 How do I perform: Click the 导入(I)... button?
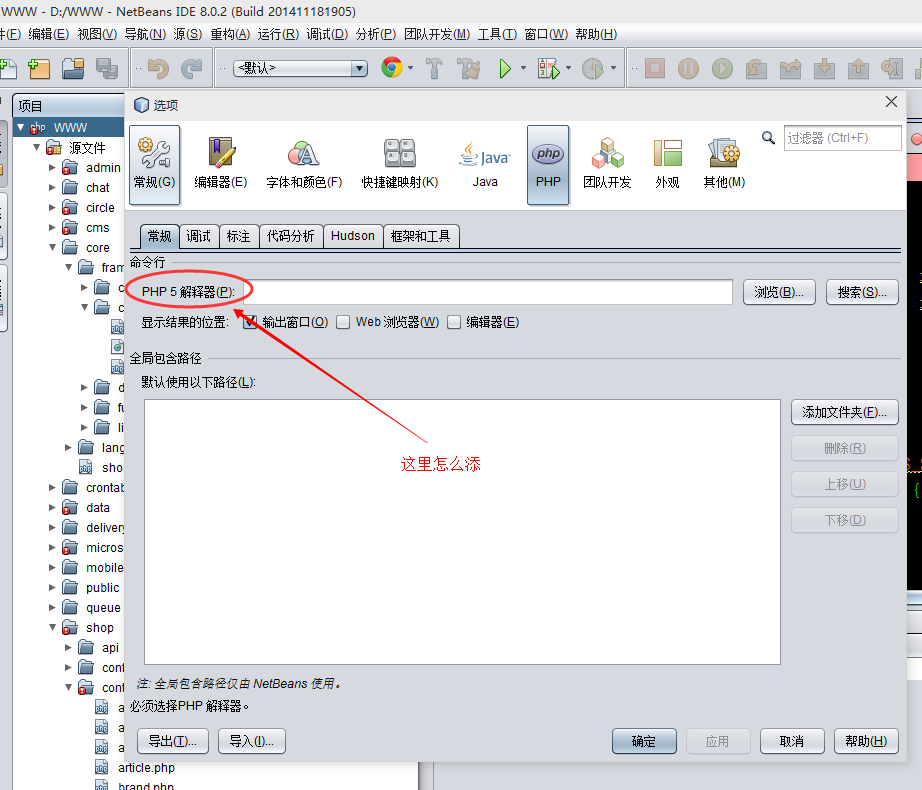(252, 741)
